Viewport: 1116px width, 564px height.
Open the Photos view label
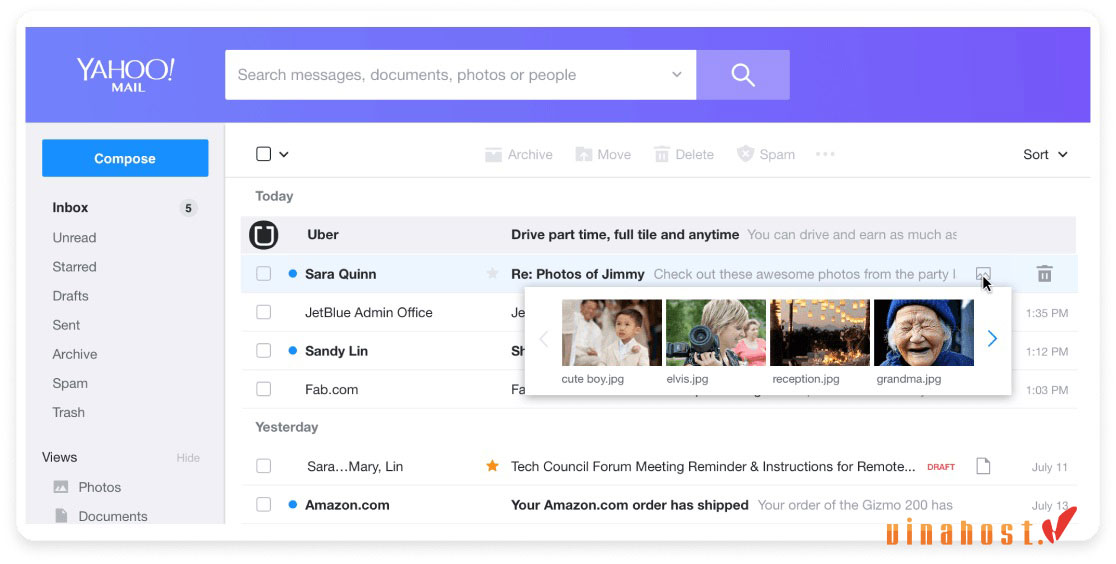[x=100, y=487]
